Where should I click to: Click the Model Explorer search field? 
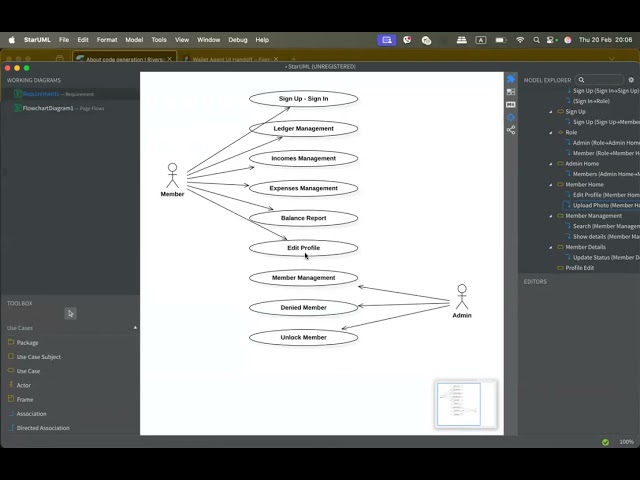pos(599,80)
